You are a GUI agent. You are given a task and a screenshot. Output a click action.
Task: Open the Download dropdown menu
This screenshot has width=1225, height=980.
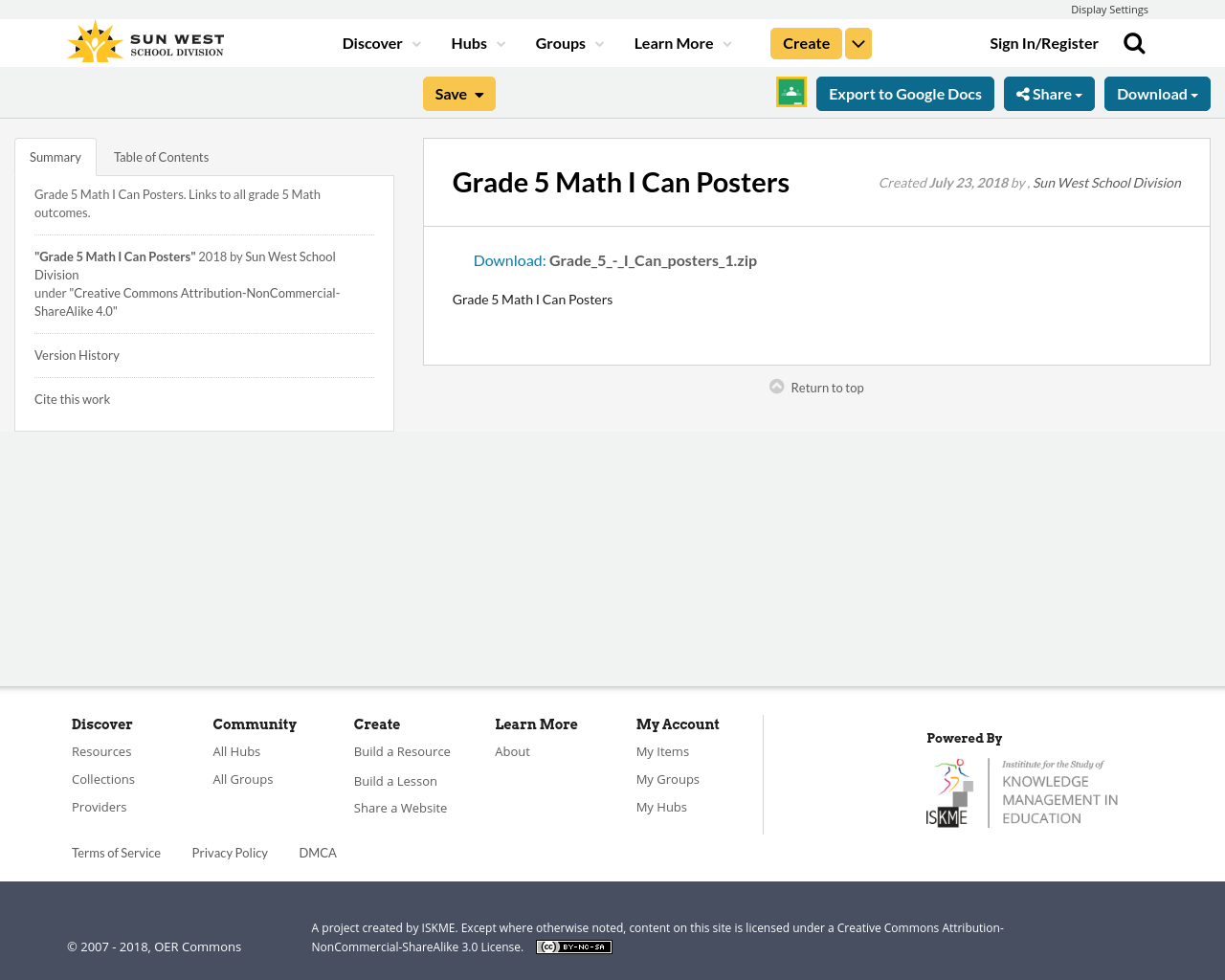point(1157,92)
